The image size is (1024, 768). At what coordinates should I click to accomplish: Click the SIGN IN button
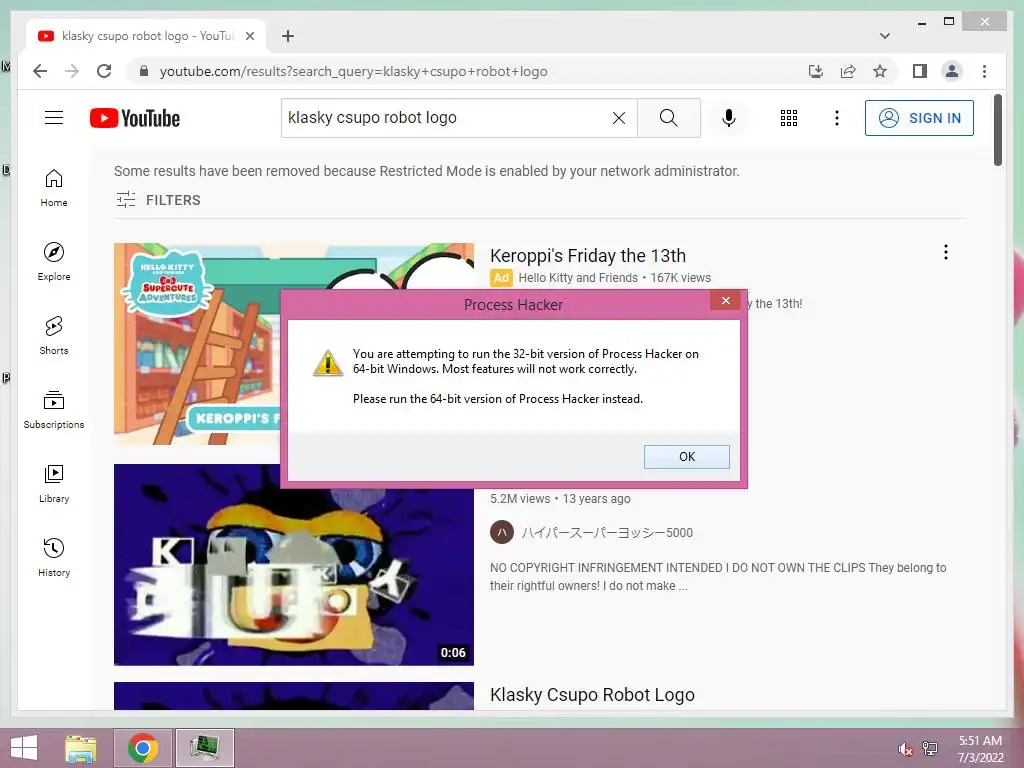point(919,118)
